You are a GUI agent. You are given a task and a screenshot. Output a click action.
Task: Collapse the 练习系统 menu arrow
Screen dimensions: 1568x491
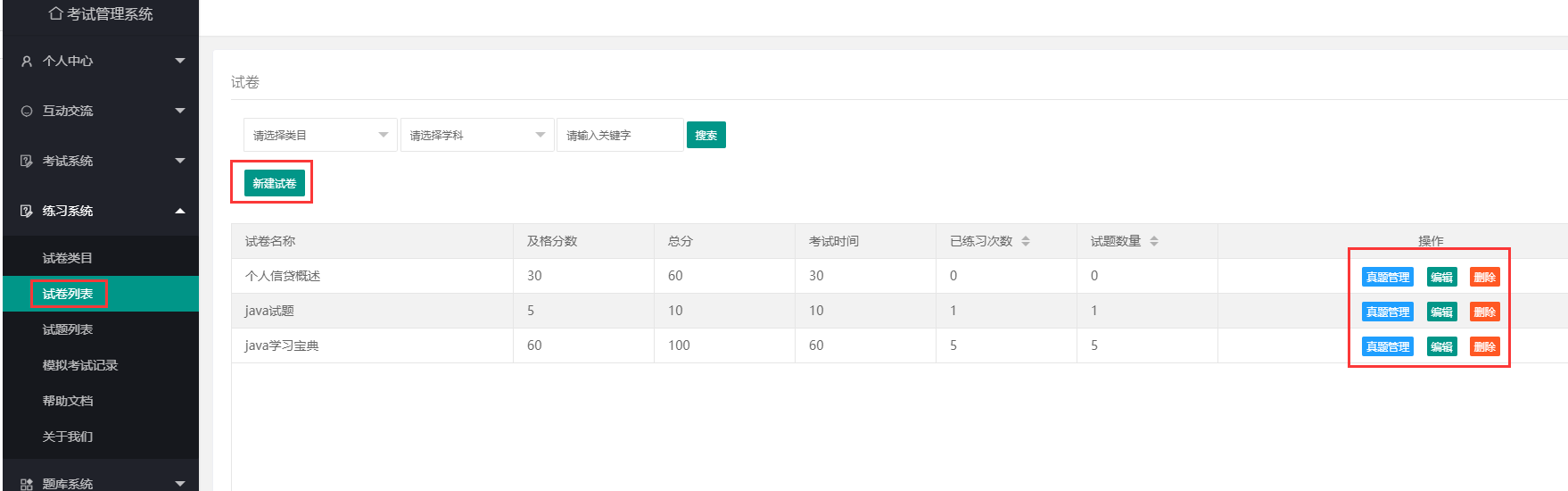coord(180,211)
